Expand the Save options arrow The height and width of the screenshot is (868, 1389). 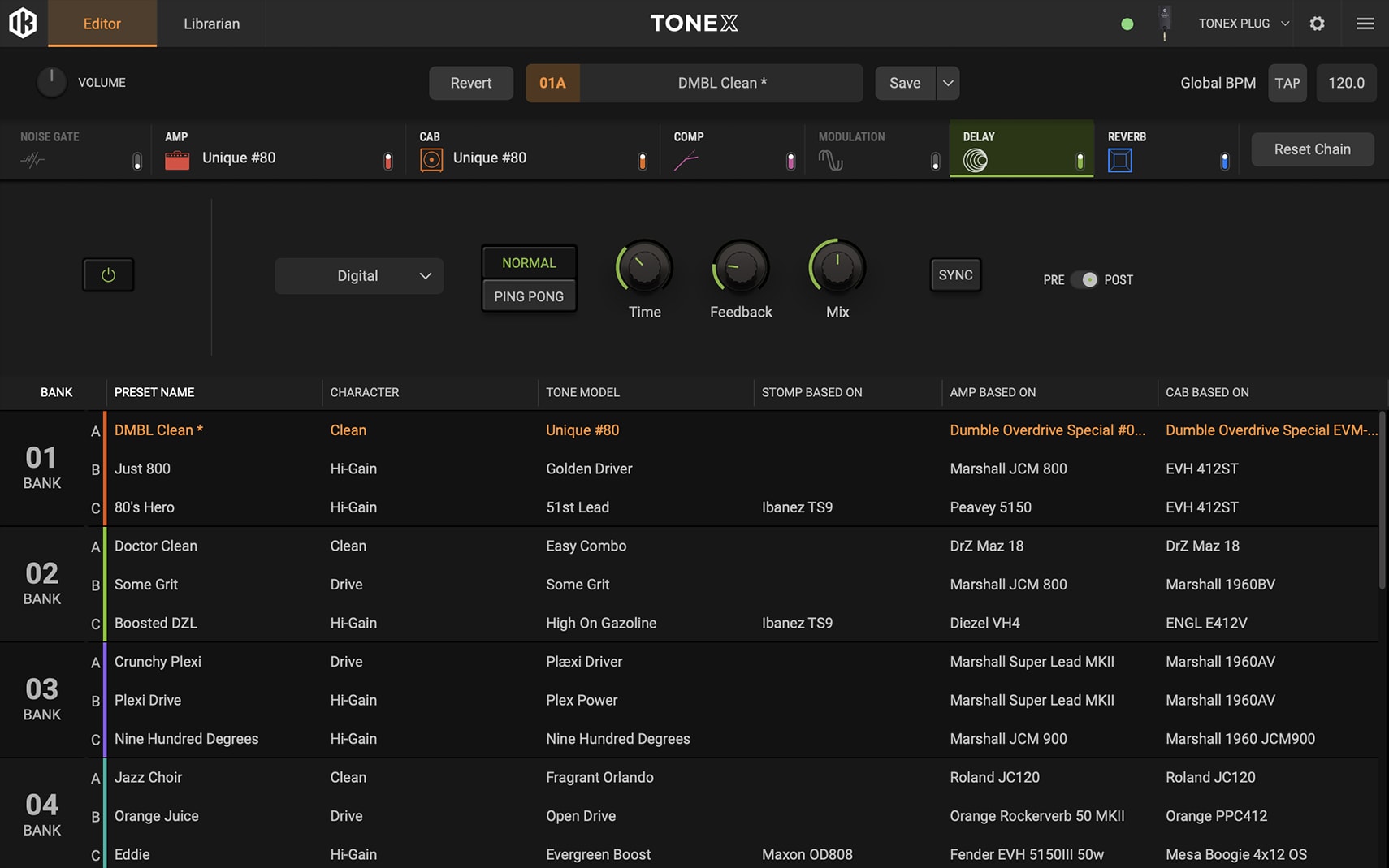948,83
